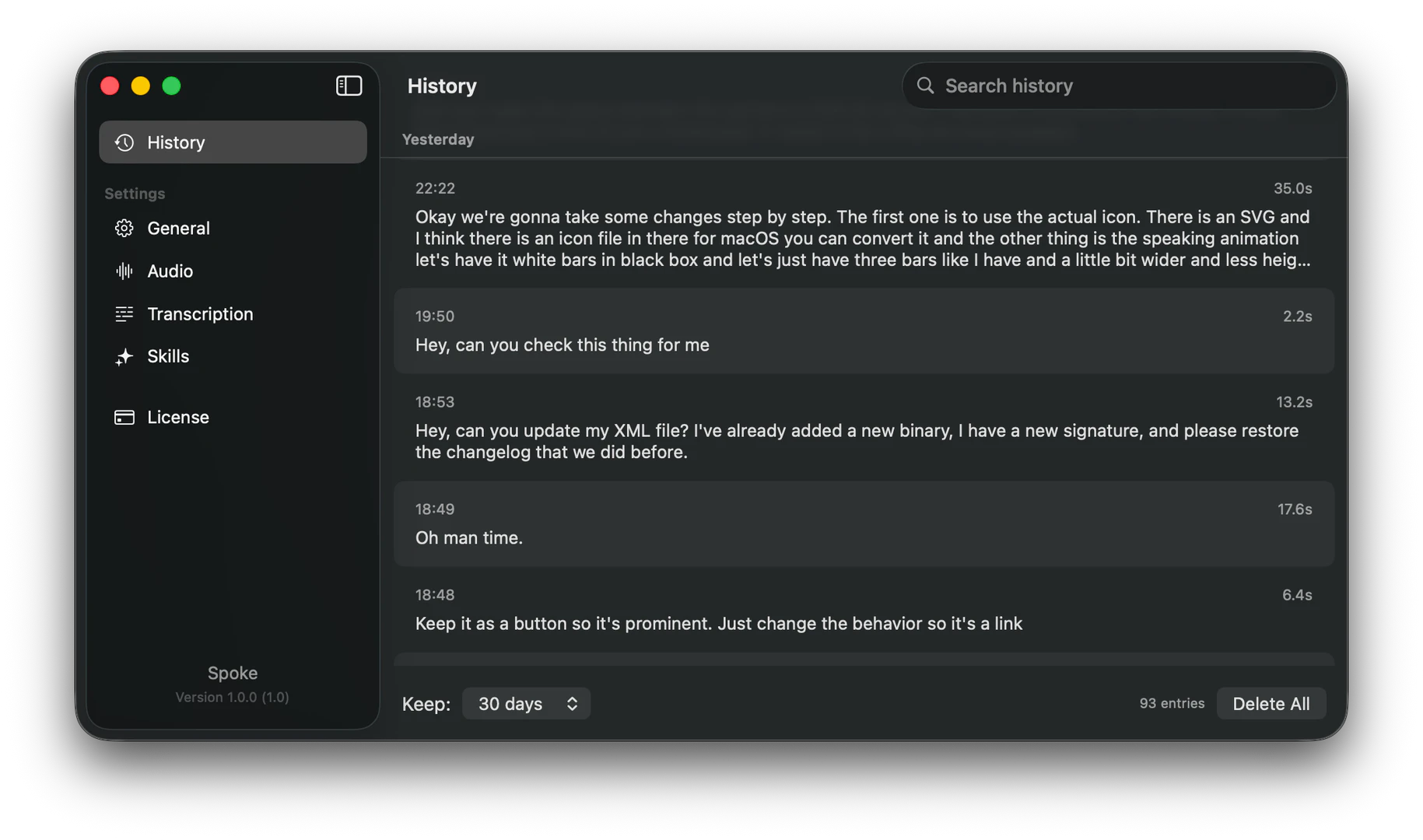Open the Keep duration dropdown
Image resolution: width=1423 pixels, height=840 pixels.
pos(526,703)
